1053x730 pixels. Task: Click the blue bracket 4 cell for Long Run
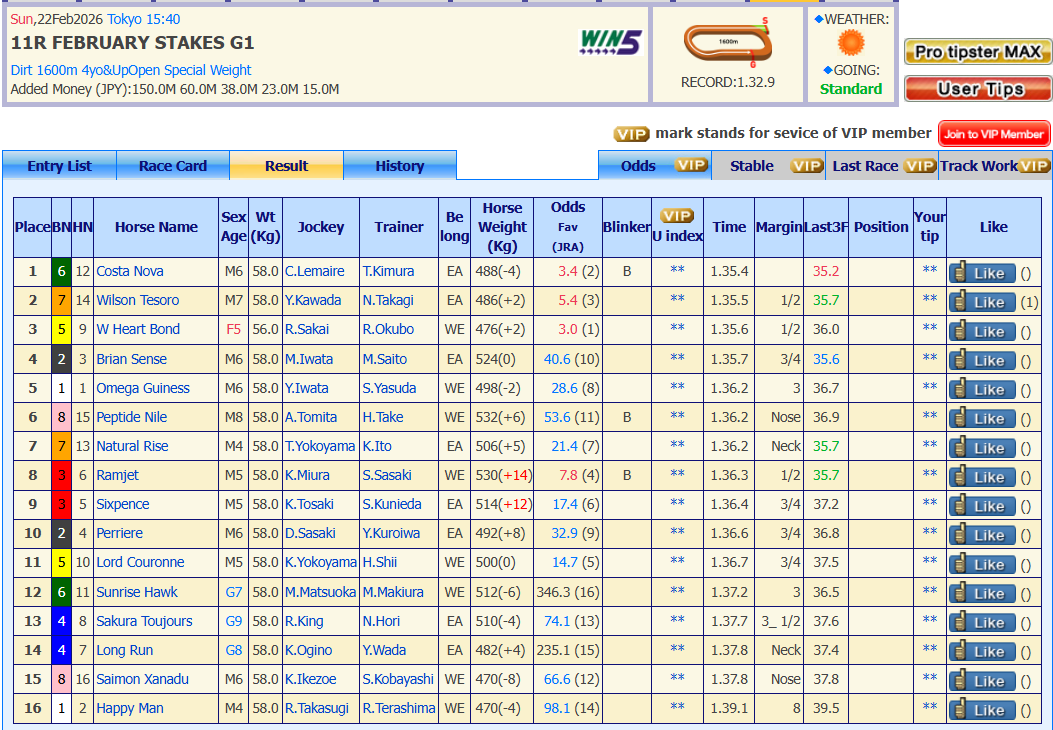[x=61, y=650]
